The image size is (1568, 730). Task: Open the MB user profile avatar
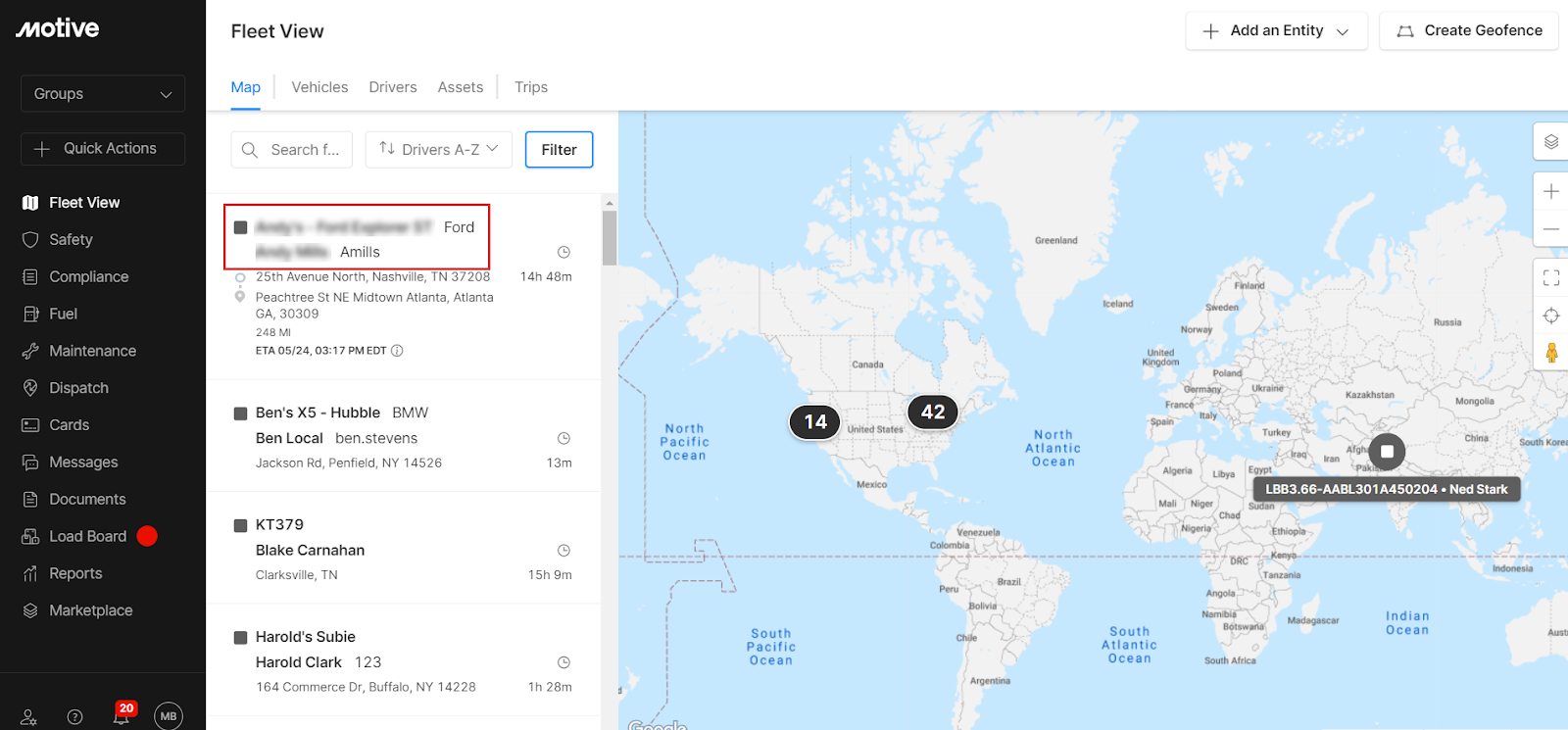point(169,716)
